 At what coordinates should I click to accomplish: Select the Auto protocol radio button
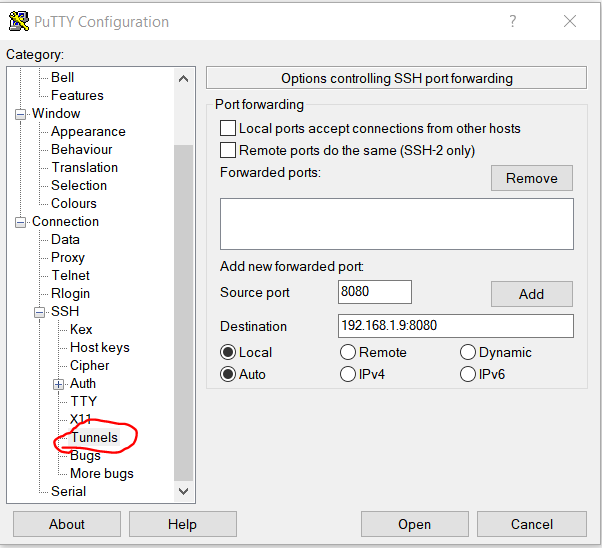pos(228,374)
